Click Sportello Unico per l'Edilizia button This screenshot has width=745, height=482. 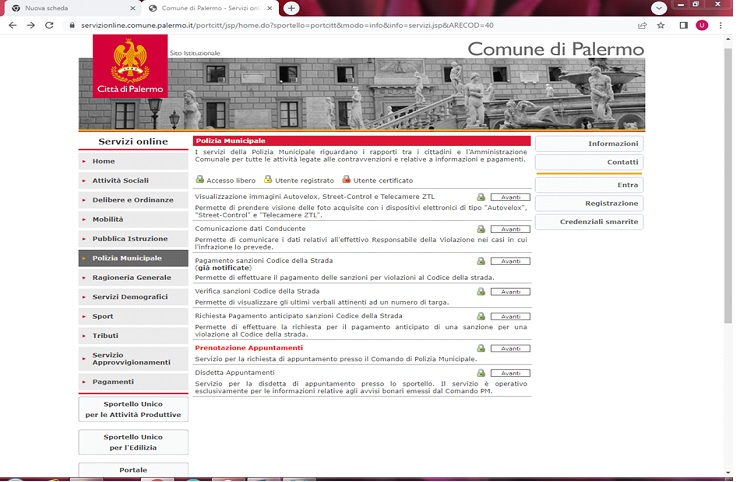[x=133, y=442]
